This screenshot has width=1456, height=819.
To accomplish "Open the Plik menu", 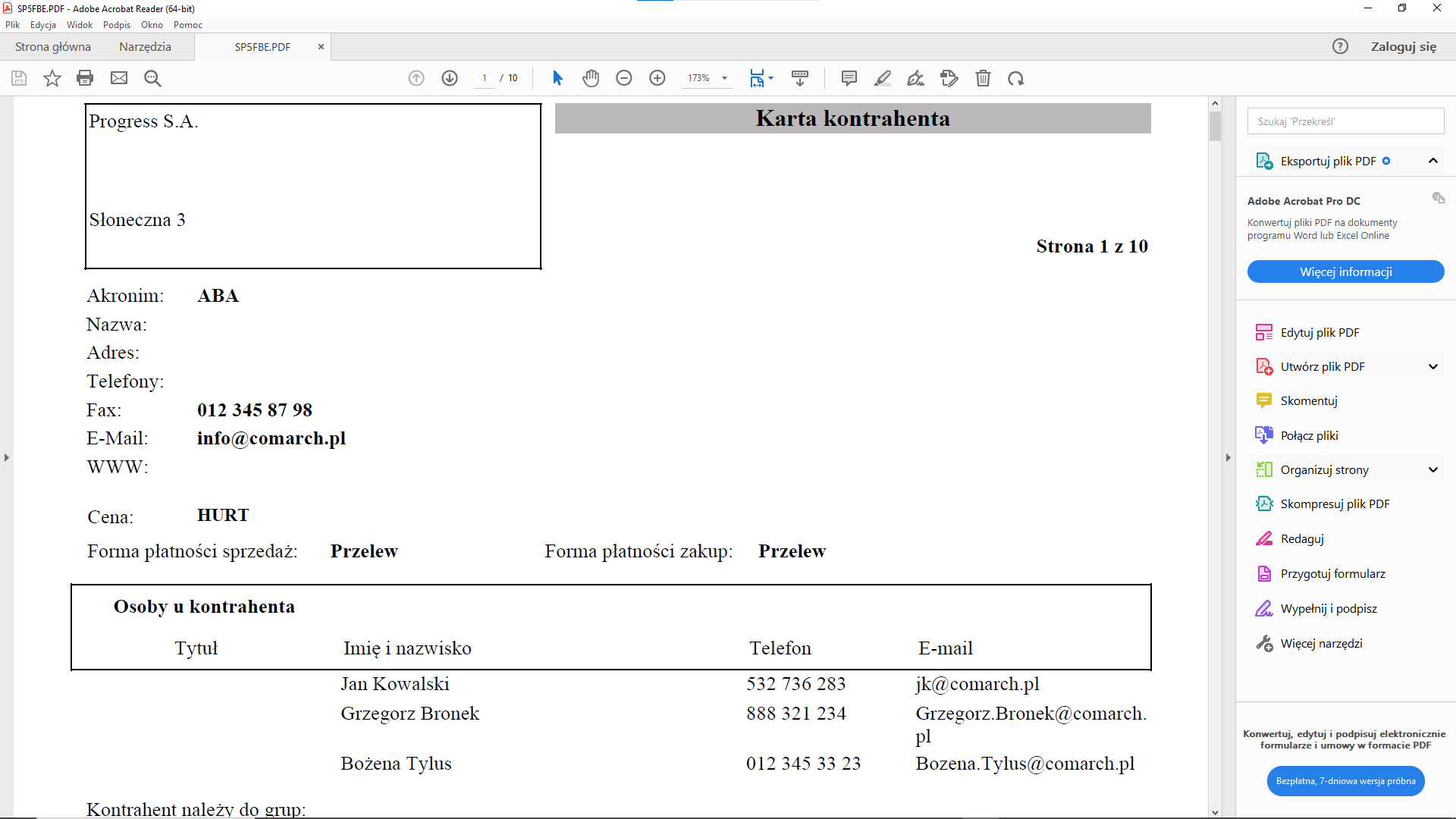I will click(13, 25).
